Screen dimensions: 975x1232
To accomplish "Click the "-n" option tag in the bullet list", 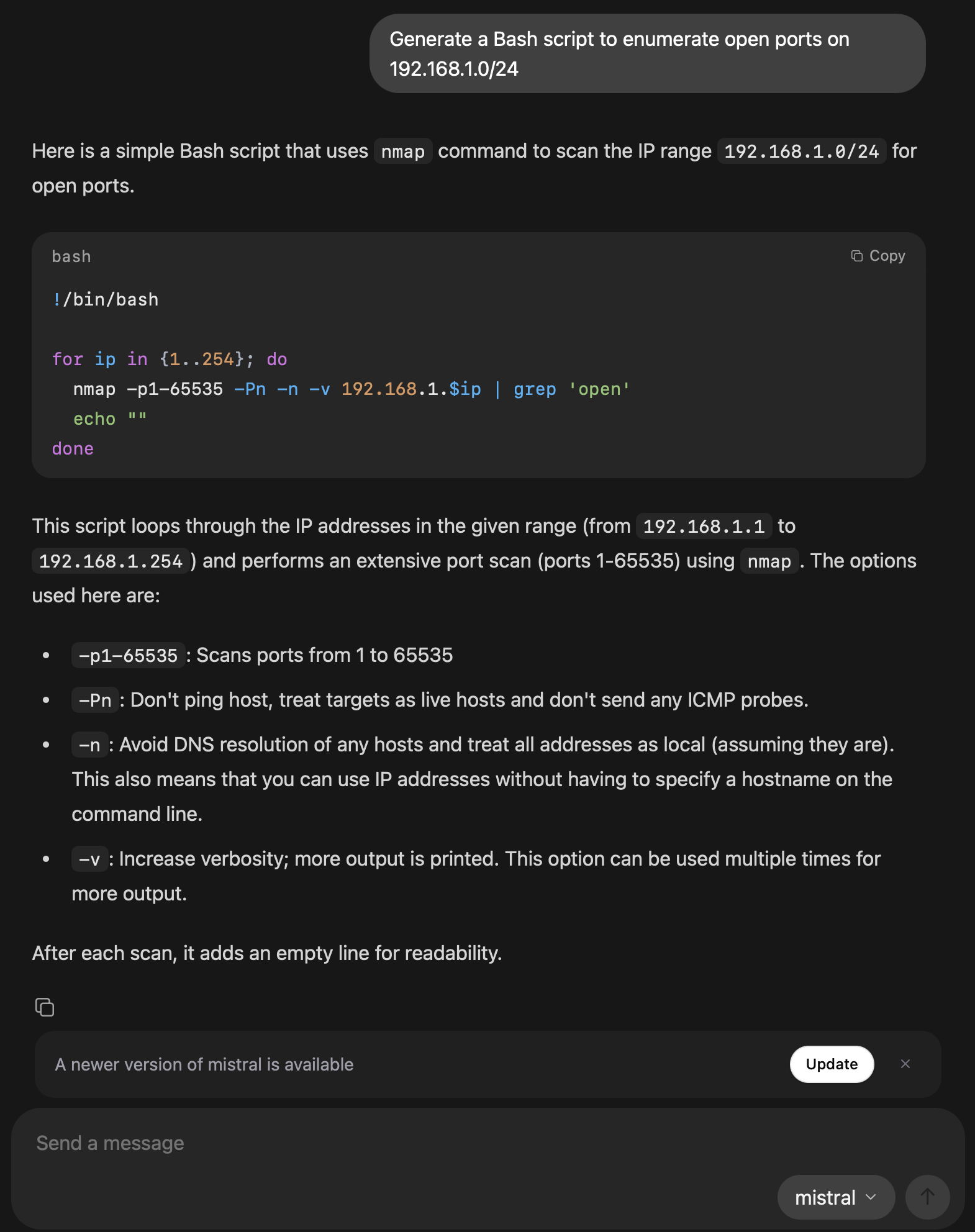I will point(89,745).
